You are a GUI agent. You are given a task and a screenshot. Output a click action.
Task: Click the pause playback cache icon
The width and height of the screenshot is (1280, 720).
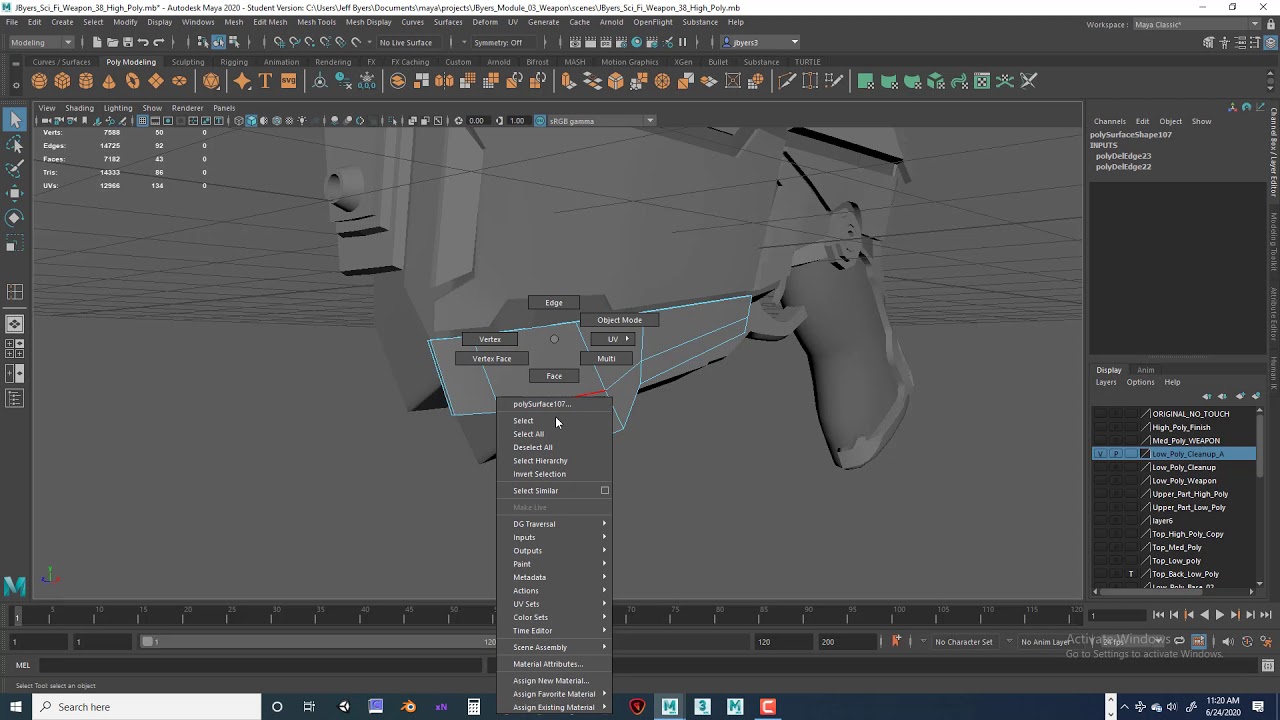(x=683, y=42)
